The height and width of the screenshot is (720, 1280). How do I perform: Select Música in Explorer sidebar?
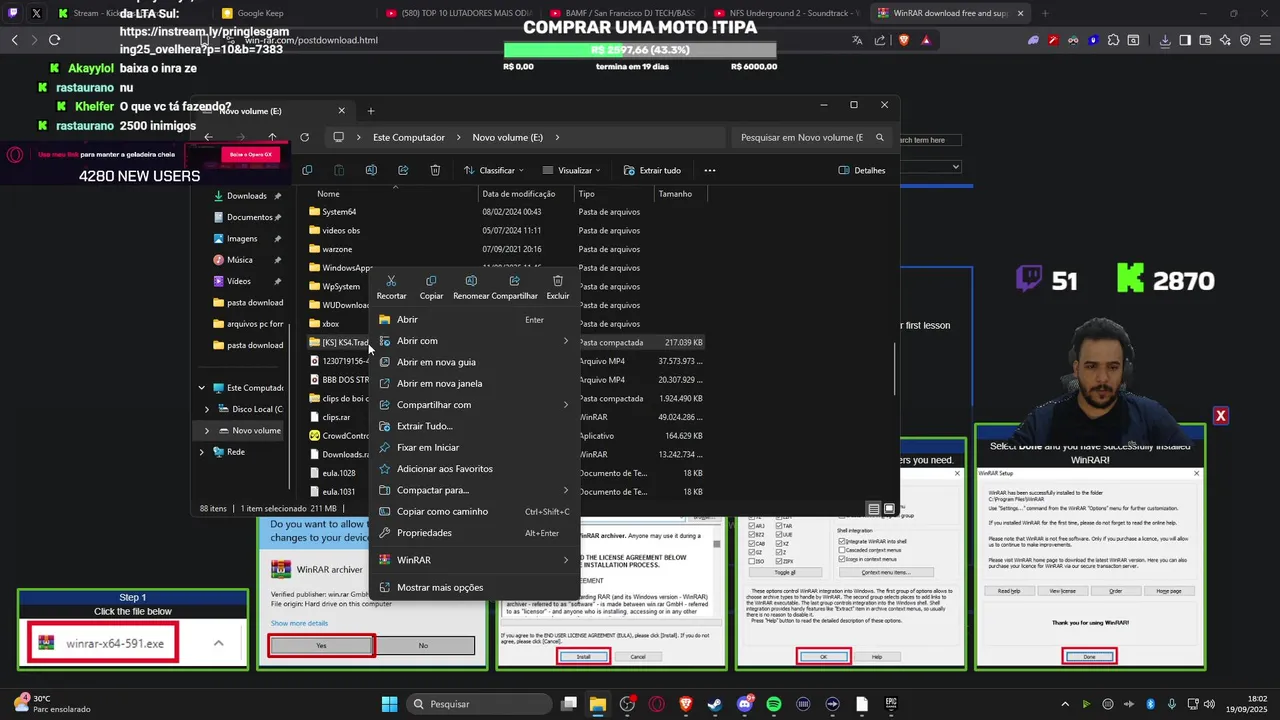239,260
